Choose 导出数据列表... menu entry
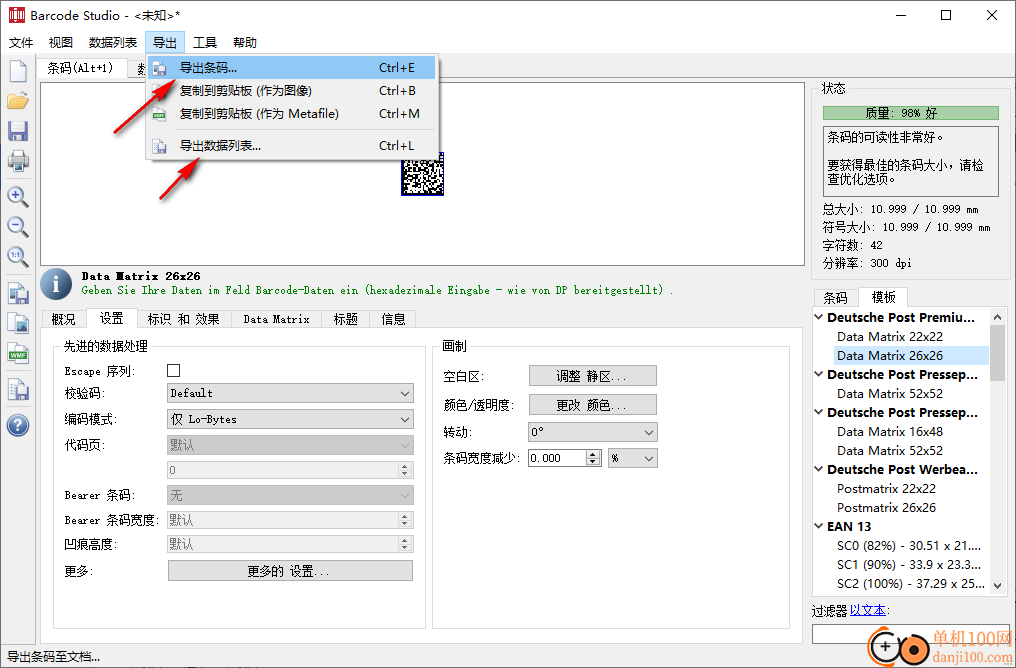This screenshot has height=668, width=1016. tap(292, 146)
